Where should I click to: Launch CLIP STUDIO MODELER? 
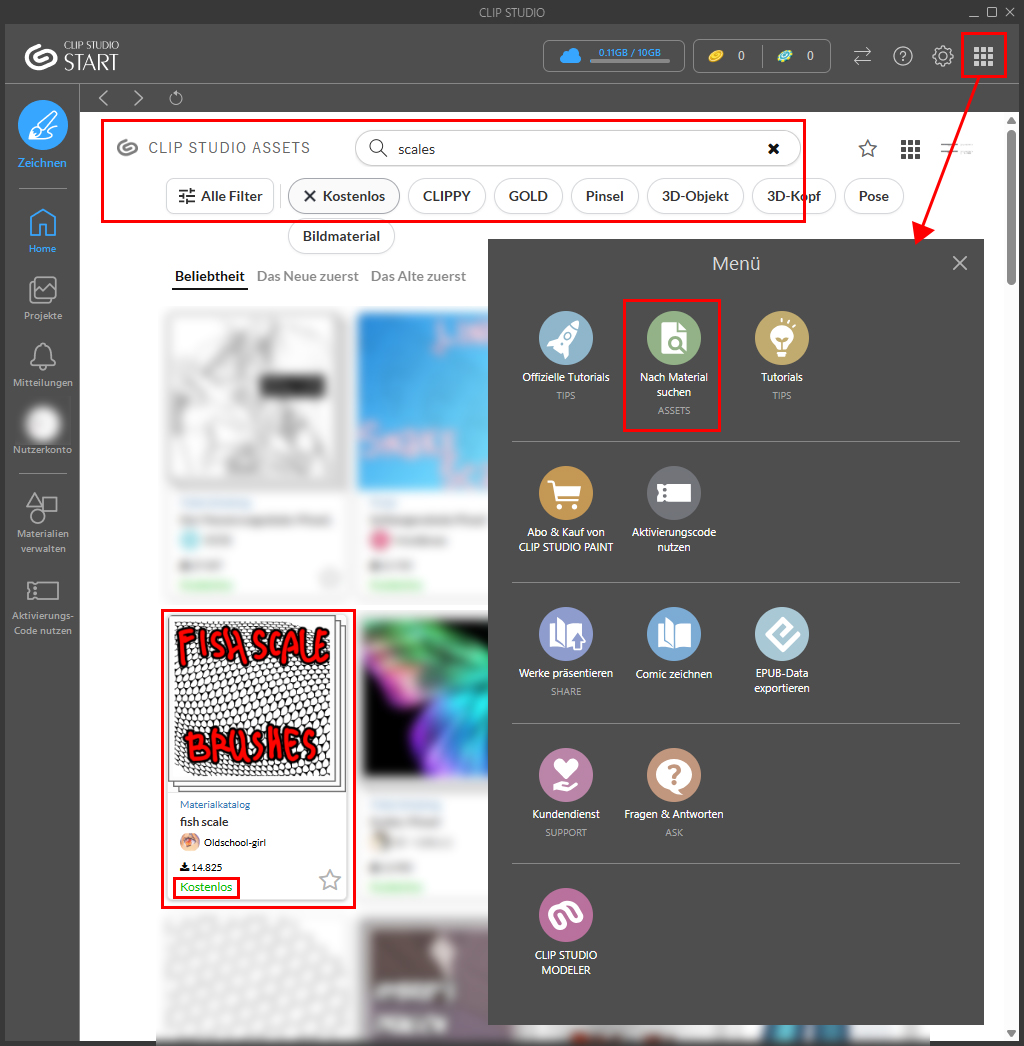tap(566, 933)
